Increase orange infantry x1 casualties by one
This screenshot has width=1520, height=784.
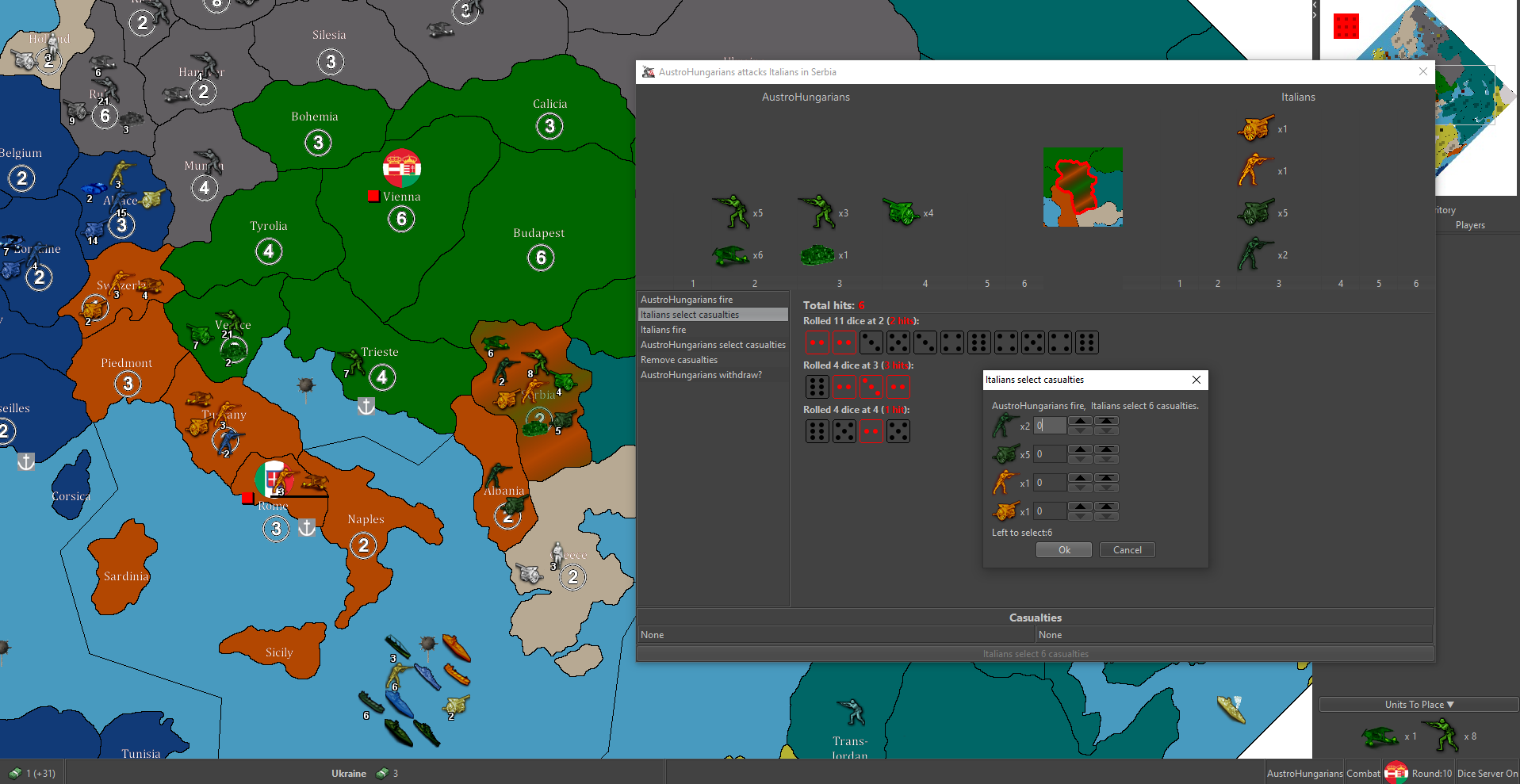[x=1080, y=478]
